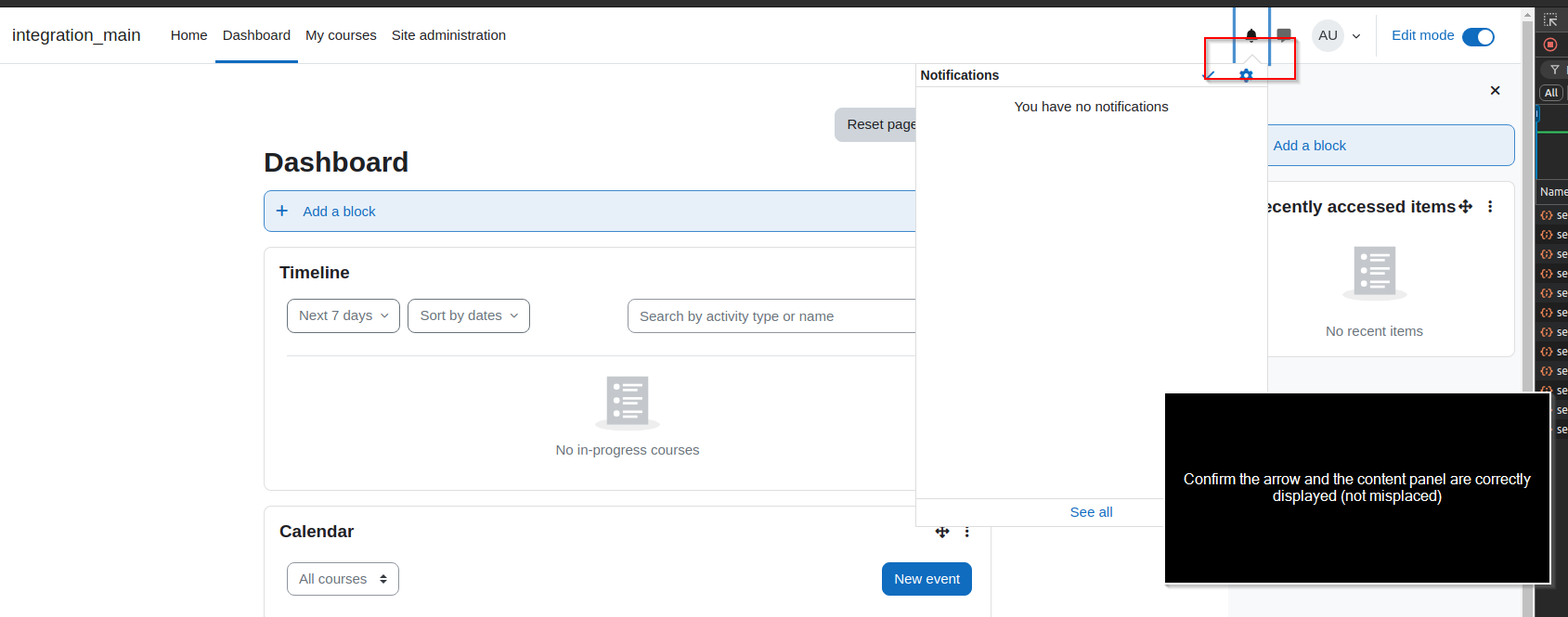Click the notifications bell icon
The width and height of the screenshot is (1568, 617).
point(1251,35)
